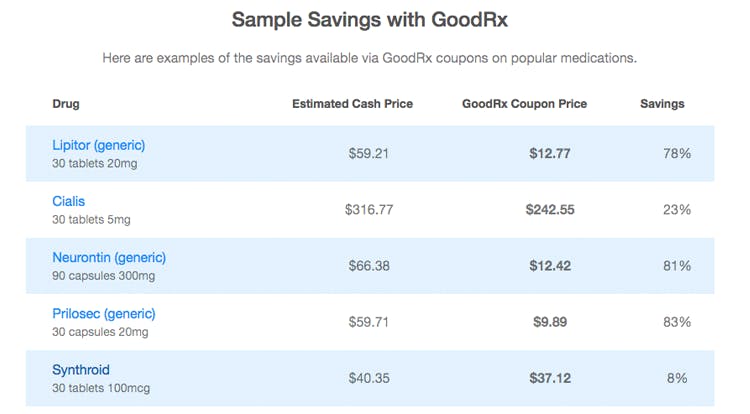Open the Synthroid drug link
The image size is (750, 414).
click(x=81, y=370)
